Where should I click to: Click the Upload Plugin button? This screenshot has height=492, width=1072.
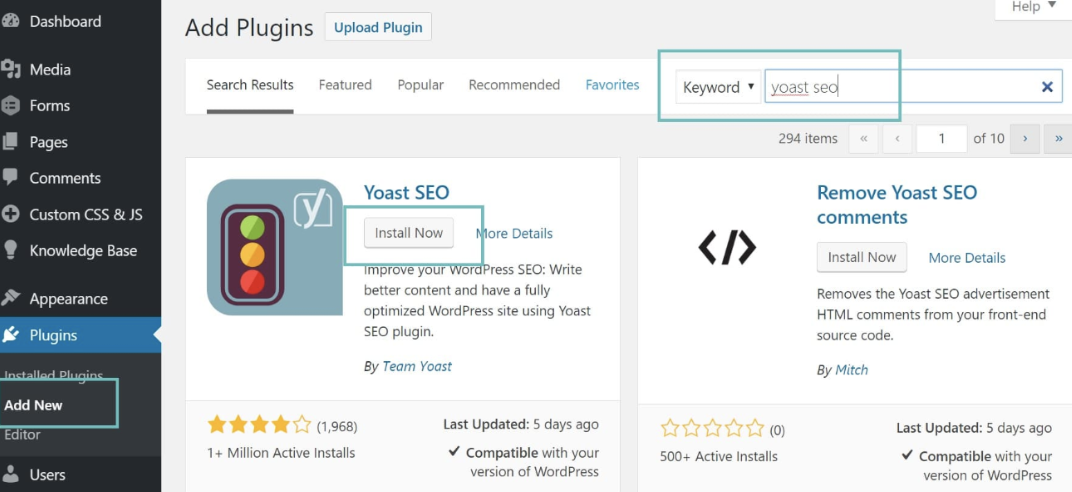378,27
